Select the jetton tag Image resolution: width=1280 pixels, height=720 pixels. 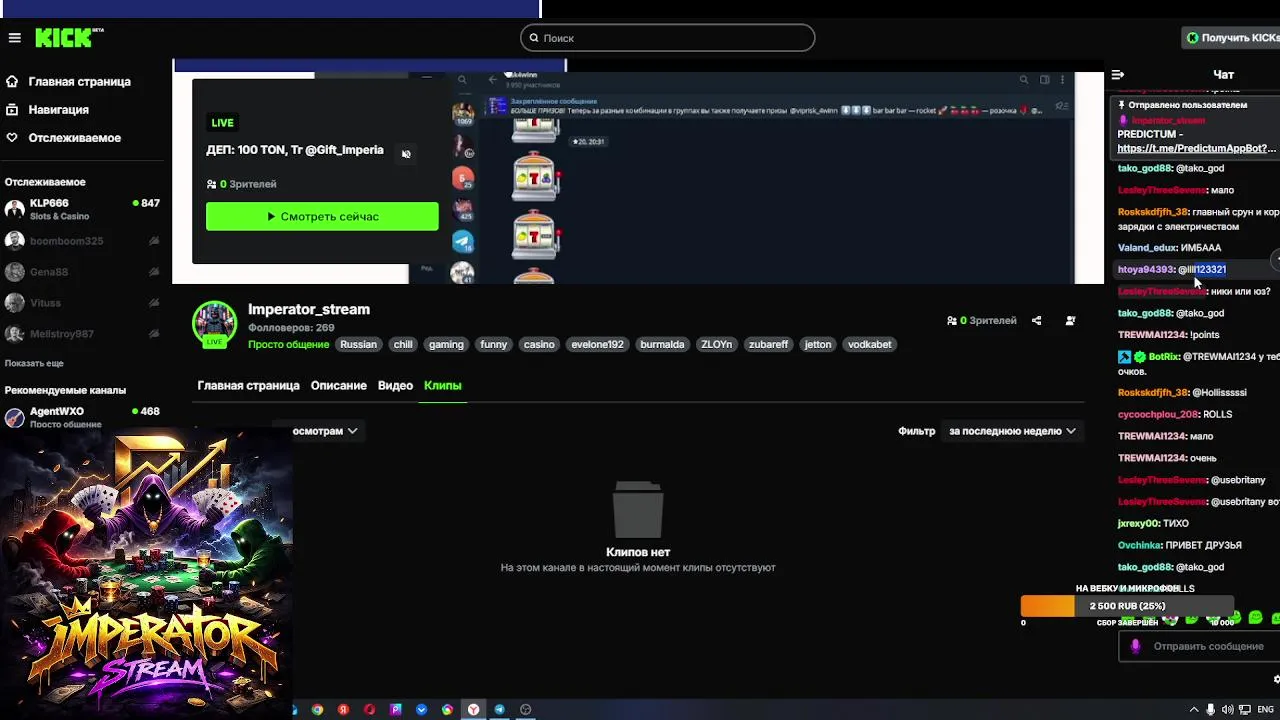[818, 344]
